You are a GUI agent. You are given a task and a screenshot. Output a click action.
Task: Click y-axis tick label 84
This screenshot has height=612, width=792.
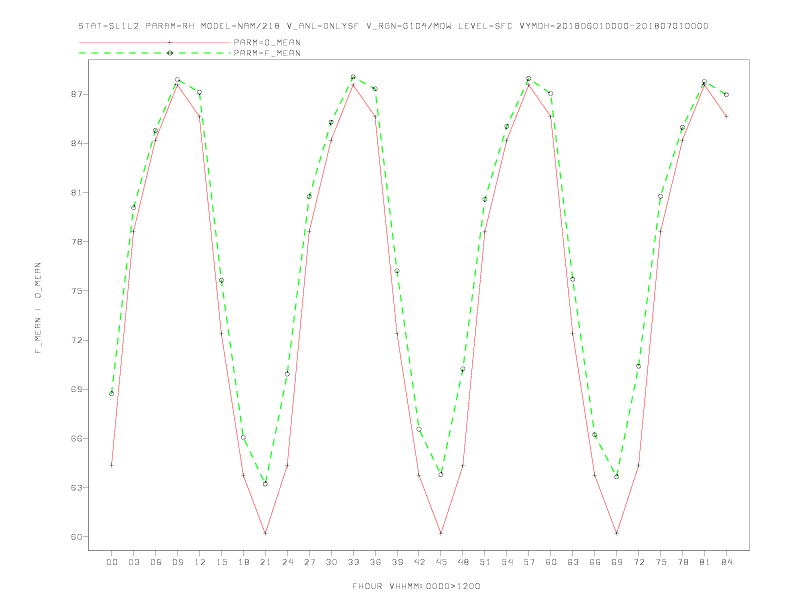77,143
